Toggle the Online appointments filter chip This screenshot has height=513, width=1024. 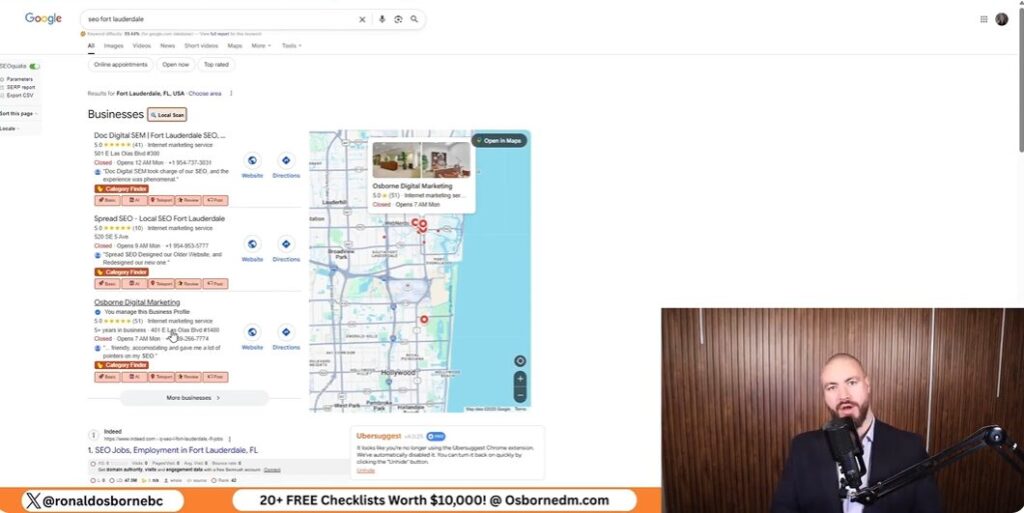click(x=120, y=65)
